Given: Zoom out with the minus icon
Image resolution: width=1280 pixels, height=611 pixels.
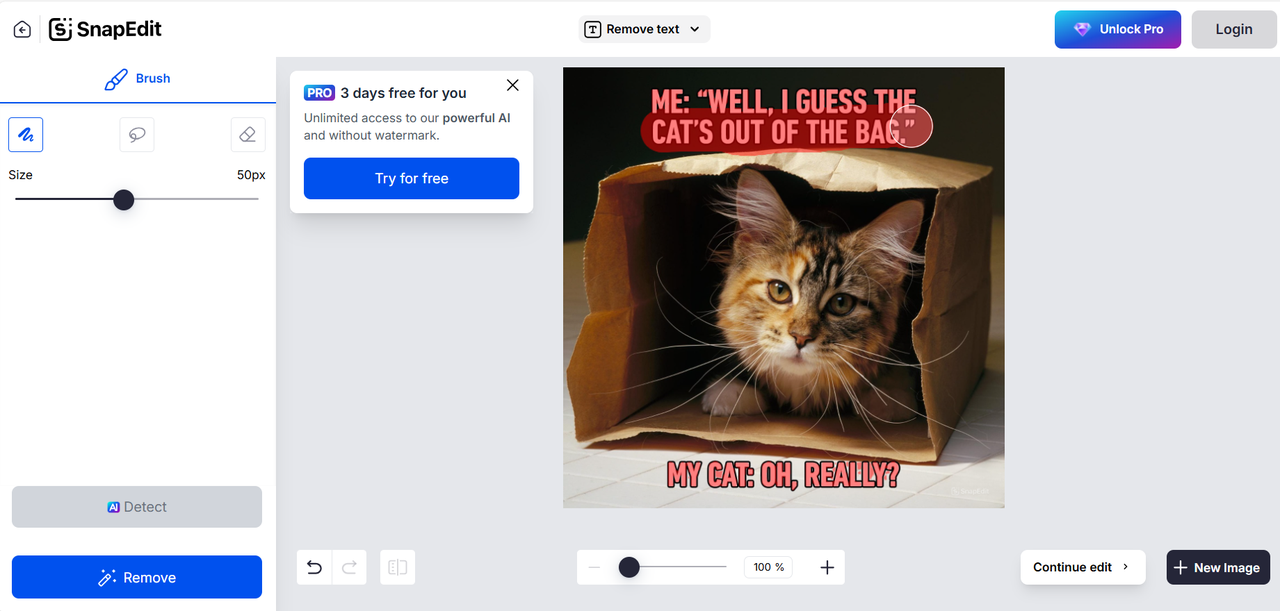Looking at the screenshot, I should coord(594,567).
